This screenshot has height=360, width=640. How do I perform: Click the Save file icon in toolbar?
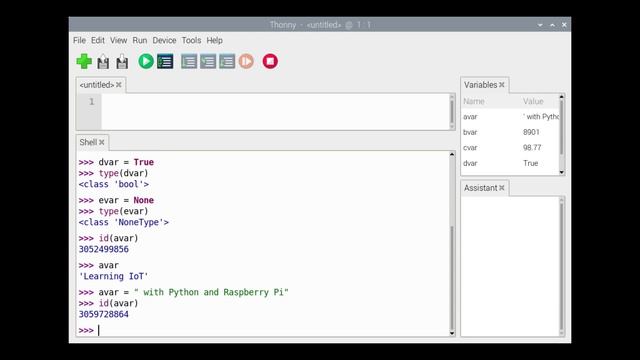click(x=122, y=62)
